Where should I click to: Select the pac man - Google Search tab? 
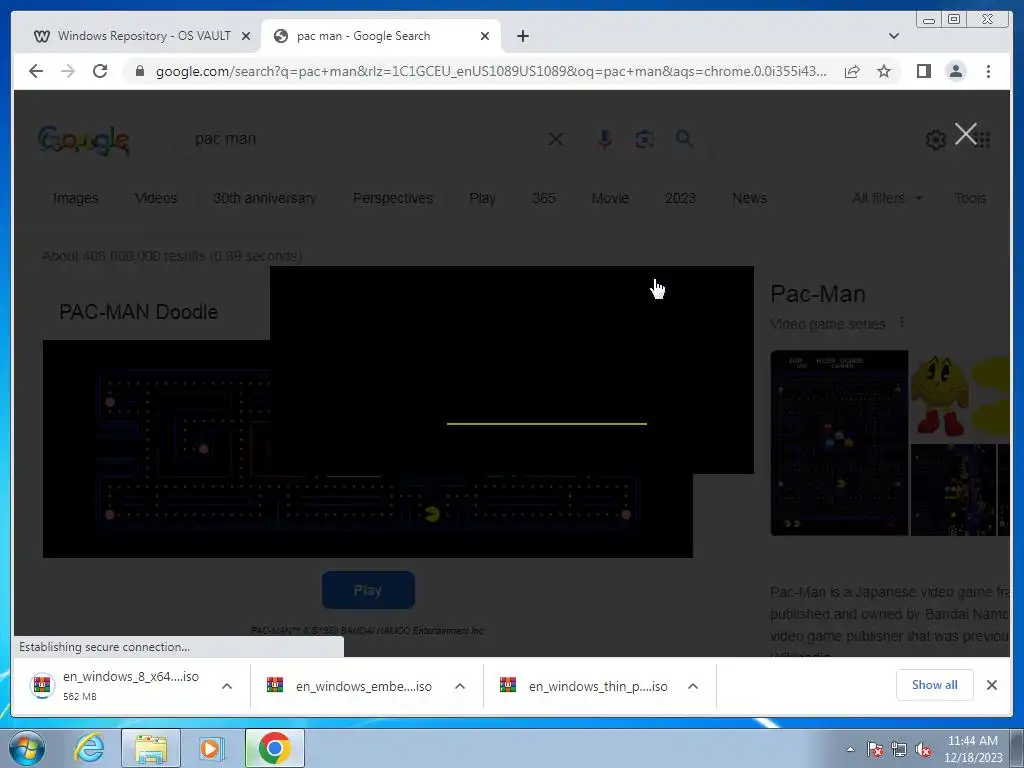[x=381, y=36]
